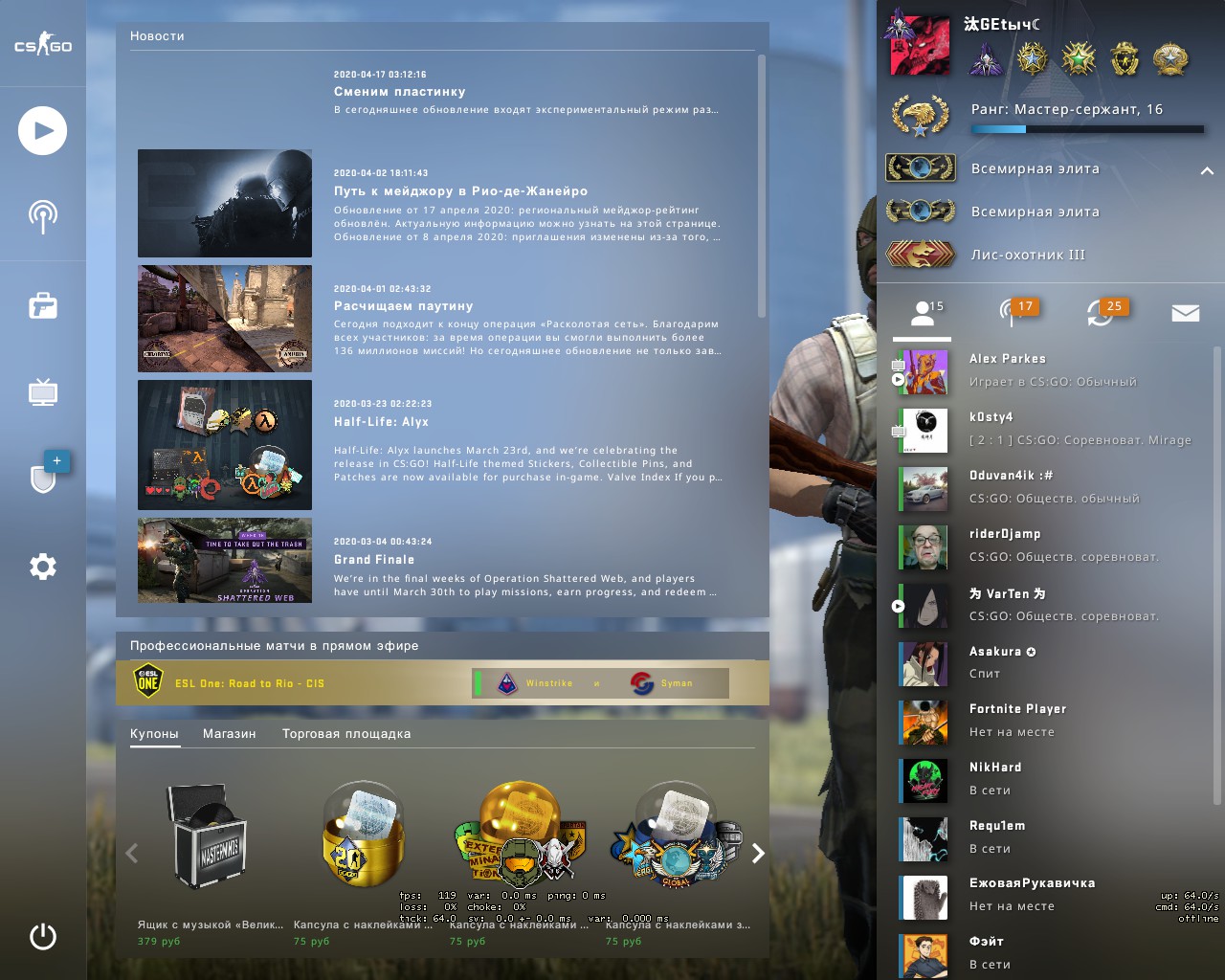
Task: Click the CS:GO logo in the sidebar
Action: [x=43, y=44]
